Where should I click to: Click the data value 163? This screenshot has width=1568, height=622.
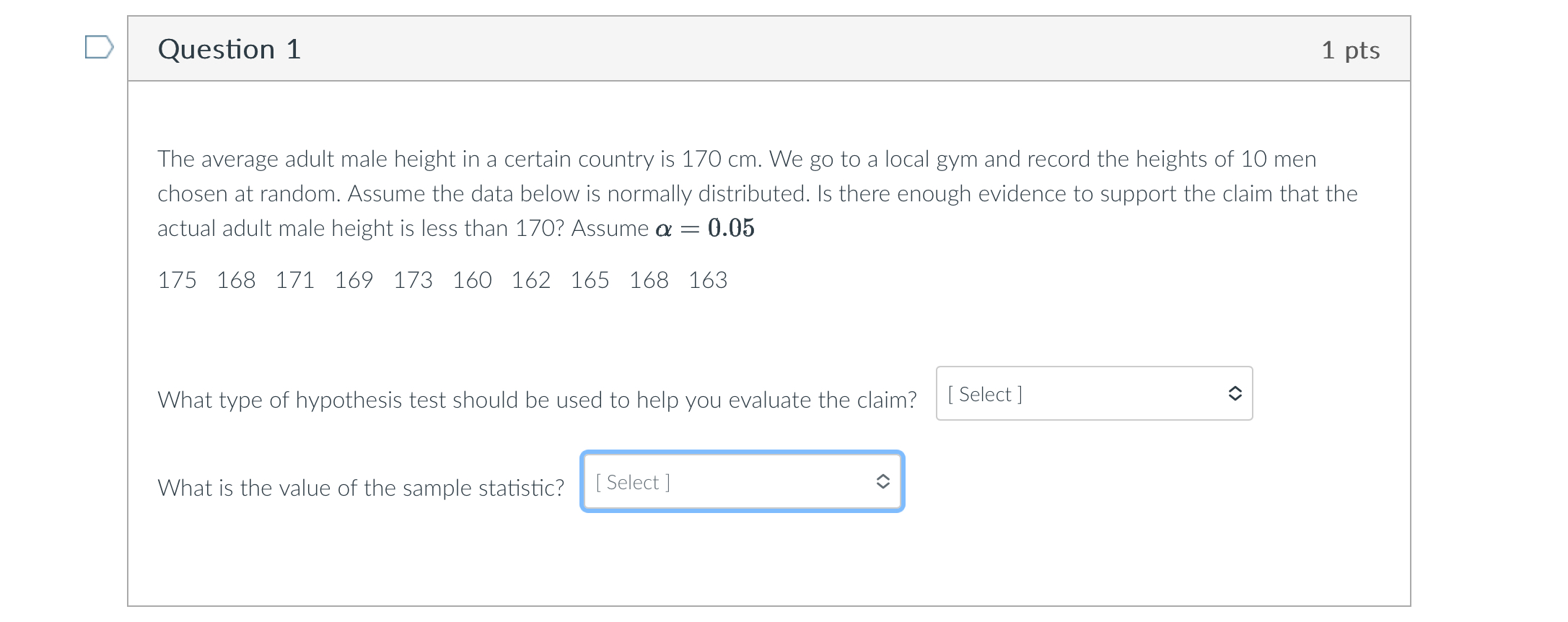point(708,280)
